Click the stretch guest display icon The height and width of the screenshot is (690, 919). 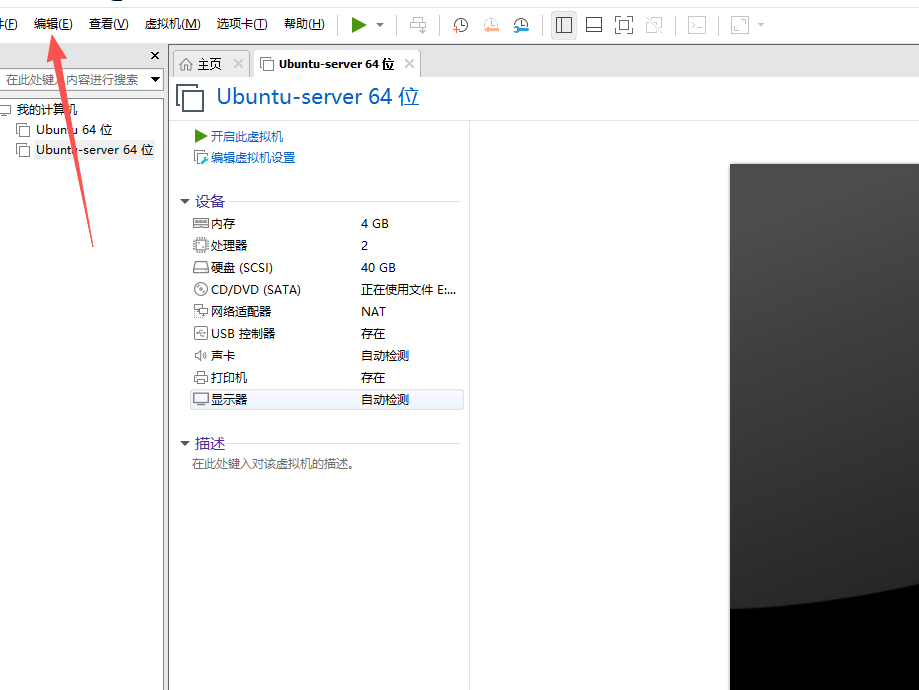(x=740, y=25)
